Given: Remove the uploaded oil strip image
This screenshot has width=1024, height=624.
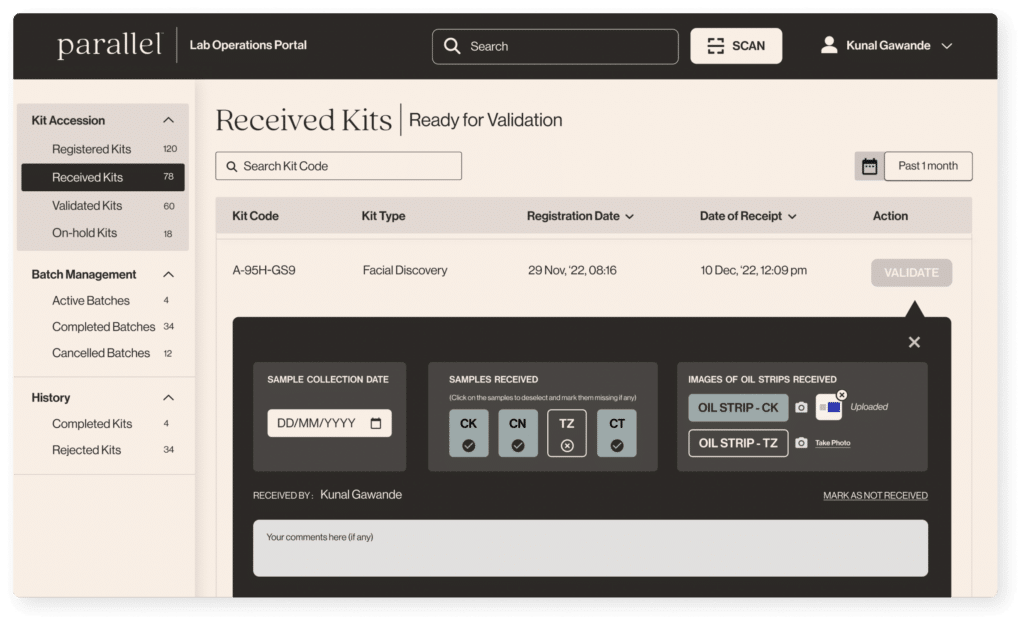Looking at the screenshot, I should point(842,395).
